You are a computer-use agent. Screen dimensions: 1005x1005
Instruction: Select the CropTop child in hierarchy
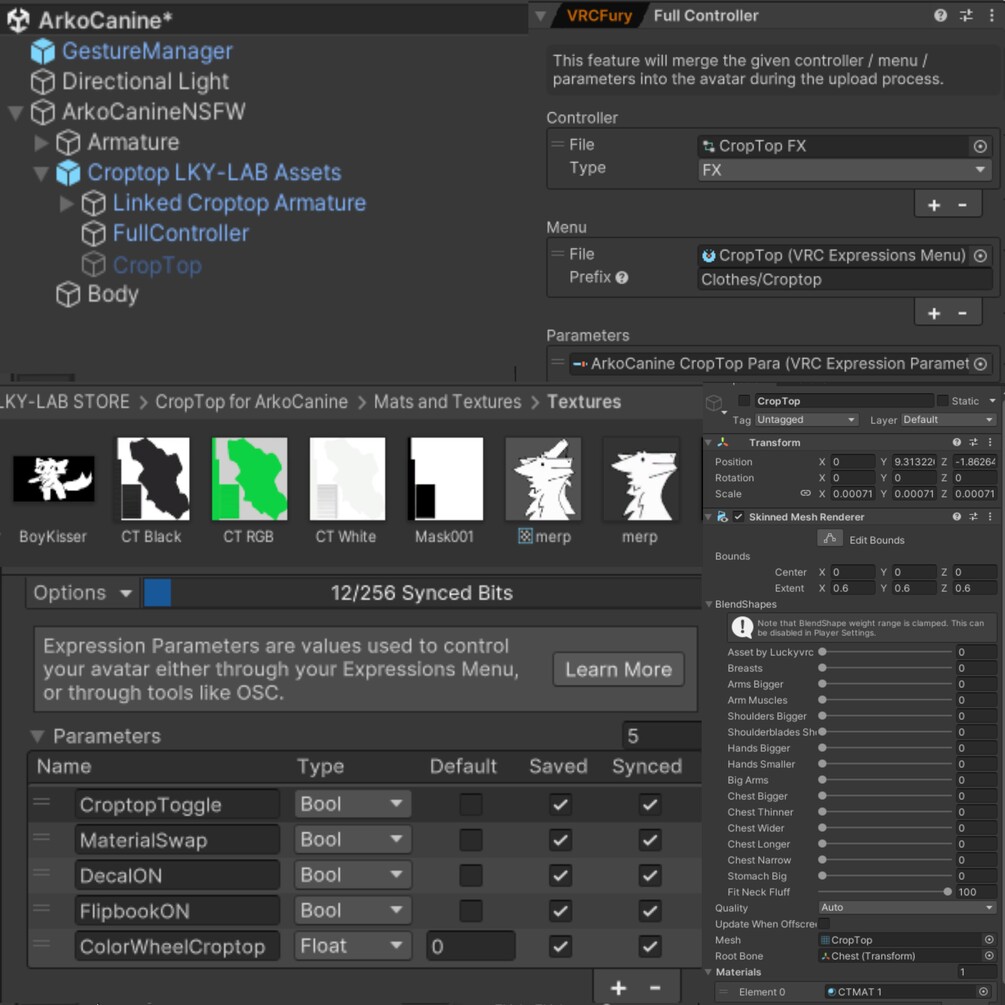[x=157, y=265]
